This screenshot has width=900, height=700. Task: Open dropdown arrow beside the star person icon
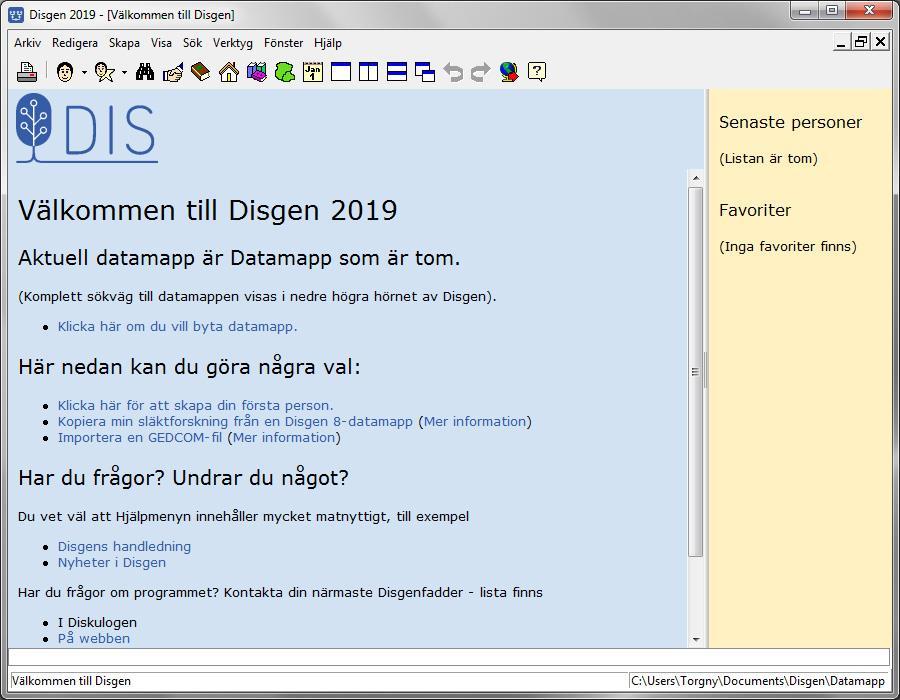coord(124,72)
